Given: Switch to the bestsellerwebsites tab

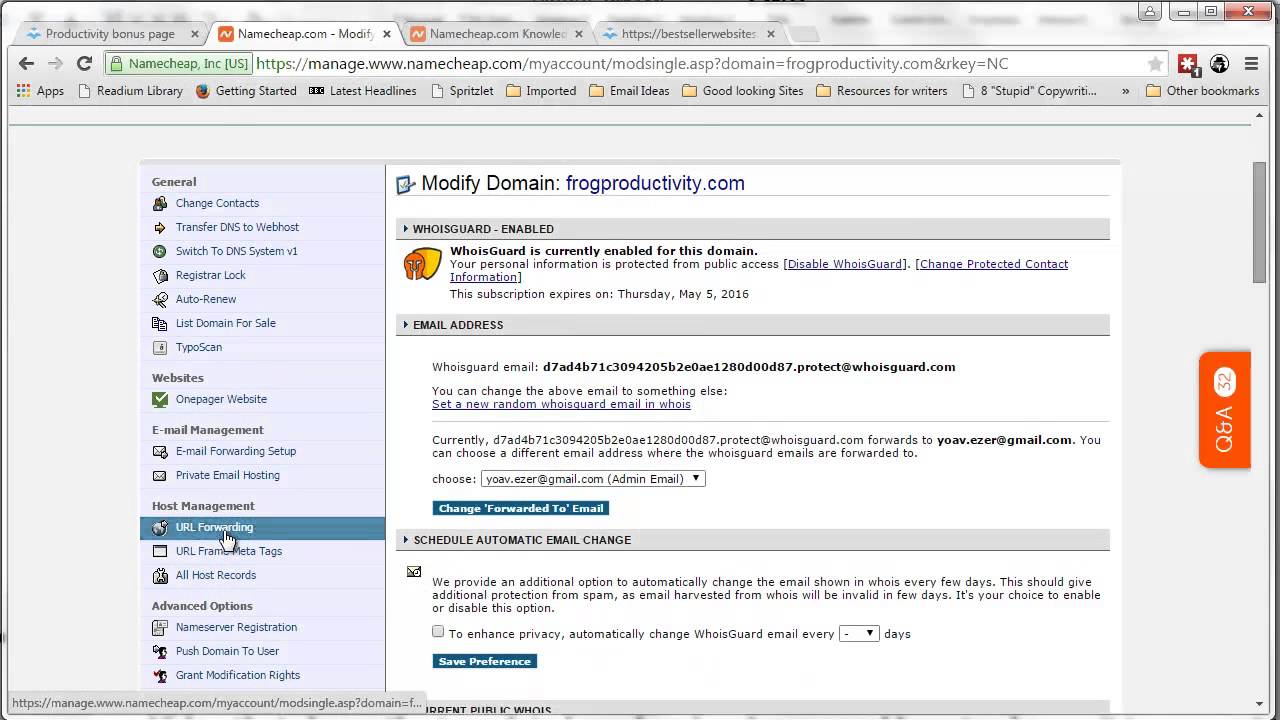Looking at the screenshot, I should coord(688,33).
